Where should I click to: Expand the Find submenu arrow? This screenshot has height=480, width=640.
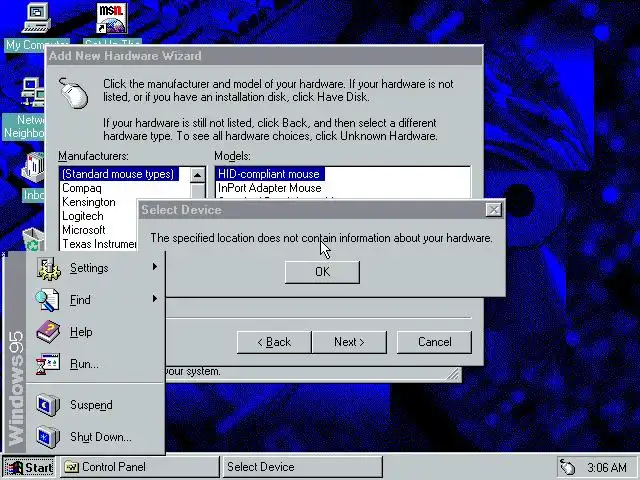155,298
